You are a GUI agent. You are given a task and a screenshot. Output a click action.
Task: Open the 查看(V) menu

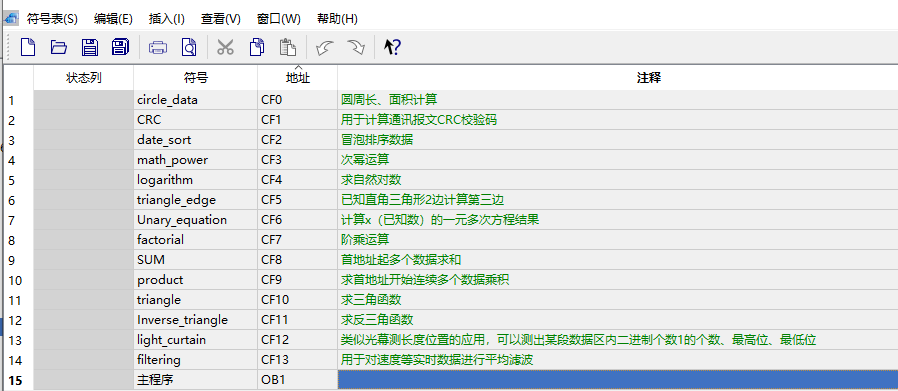tap(220, 19)
